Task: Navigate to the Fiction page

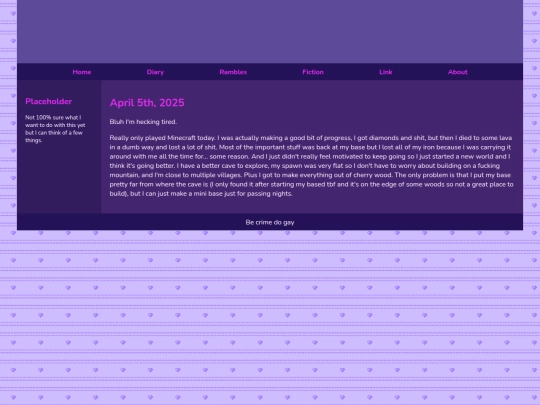Action: pyautogui.click(x=313, y=72)
